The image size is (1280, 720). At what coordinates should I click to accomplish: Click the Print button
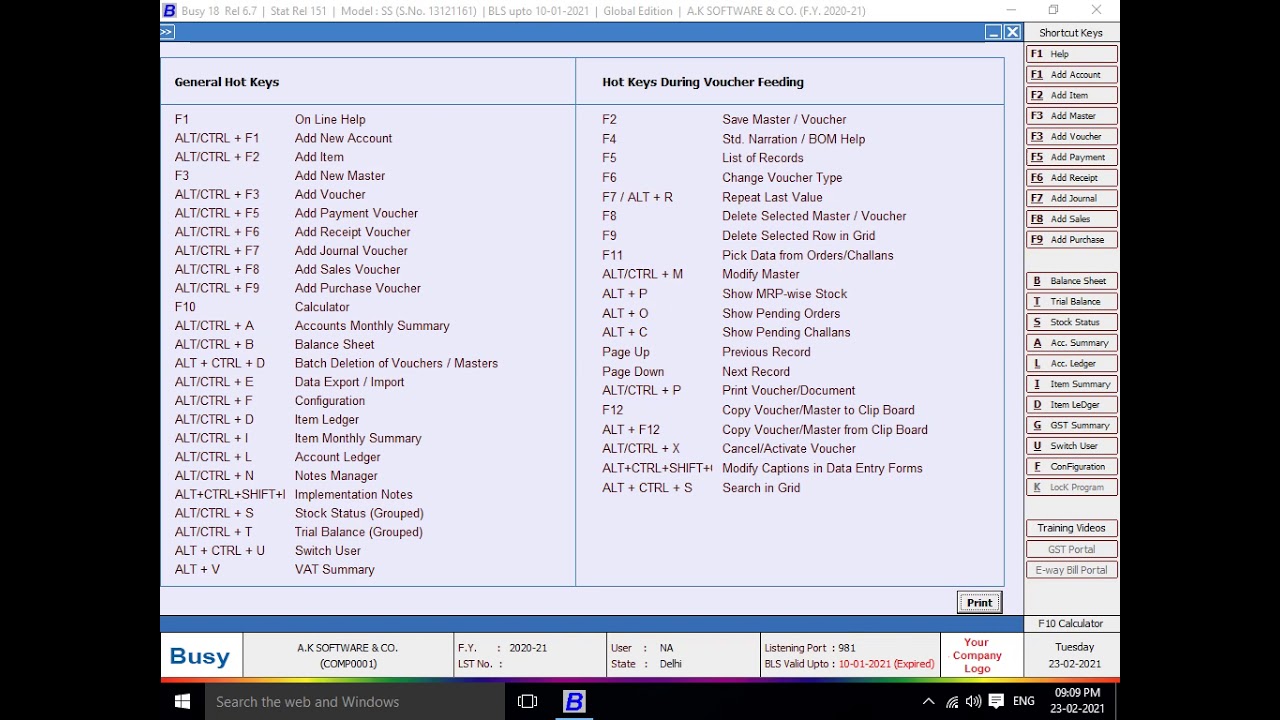979,602
